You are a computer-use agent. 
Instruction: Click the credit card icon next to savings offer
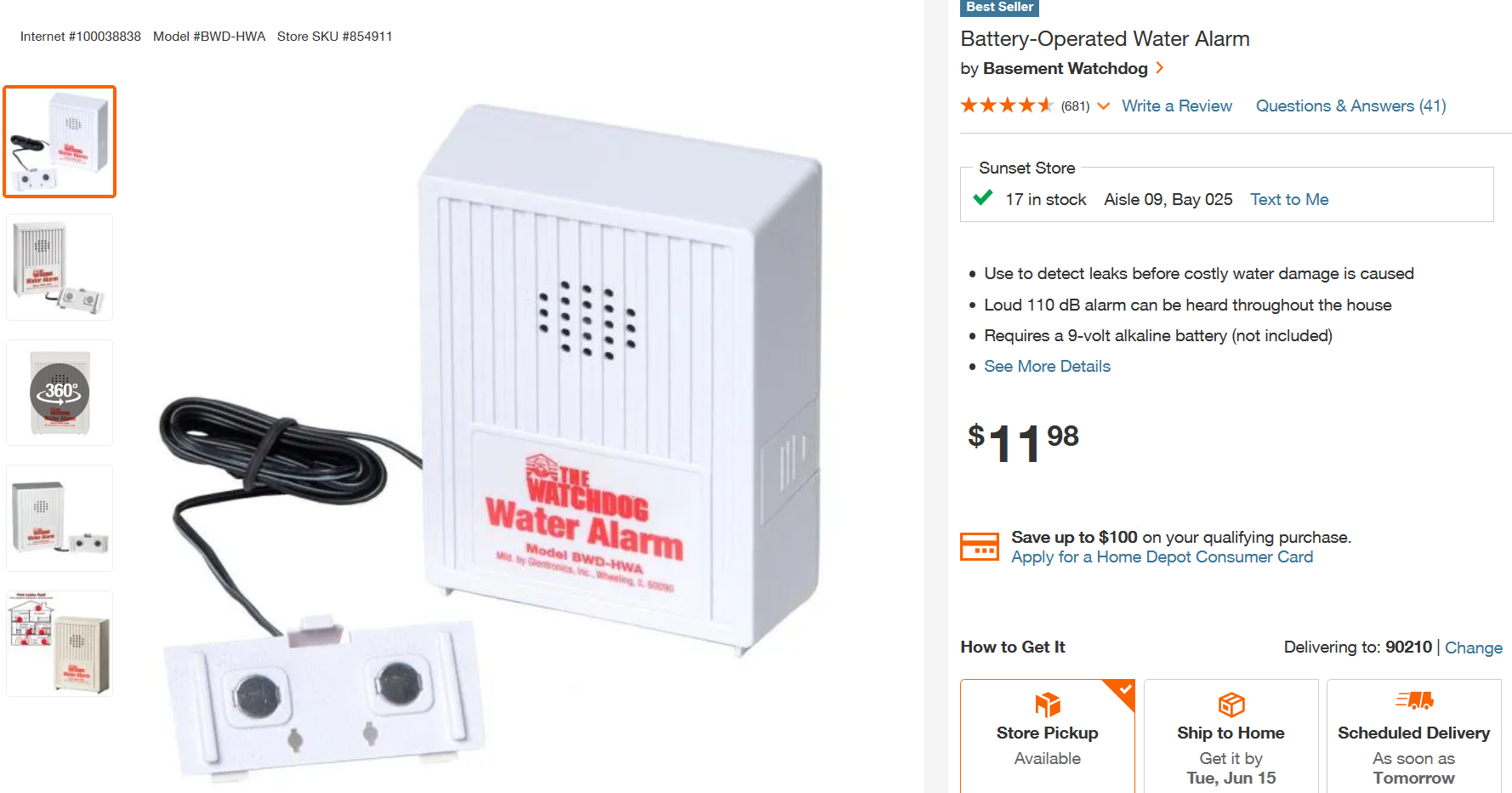pyautogui.click(x=980, y=546)
